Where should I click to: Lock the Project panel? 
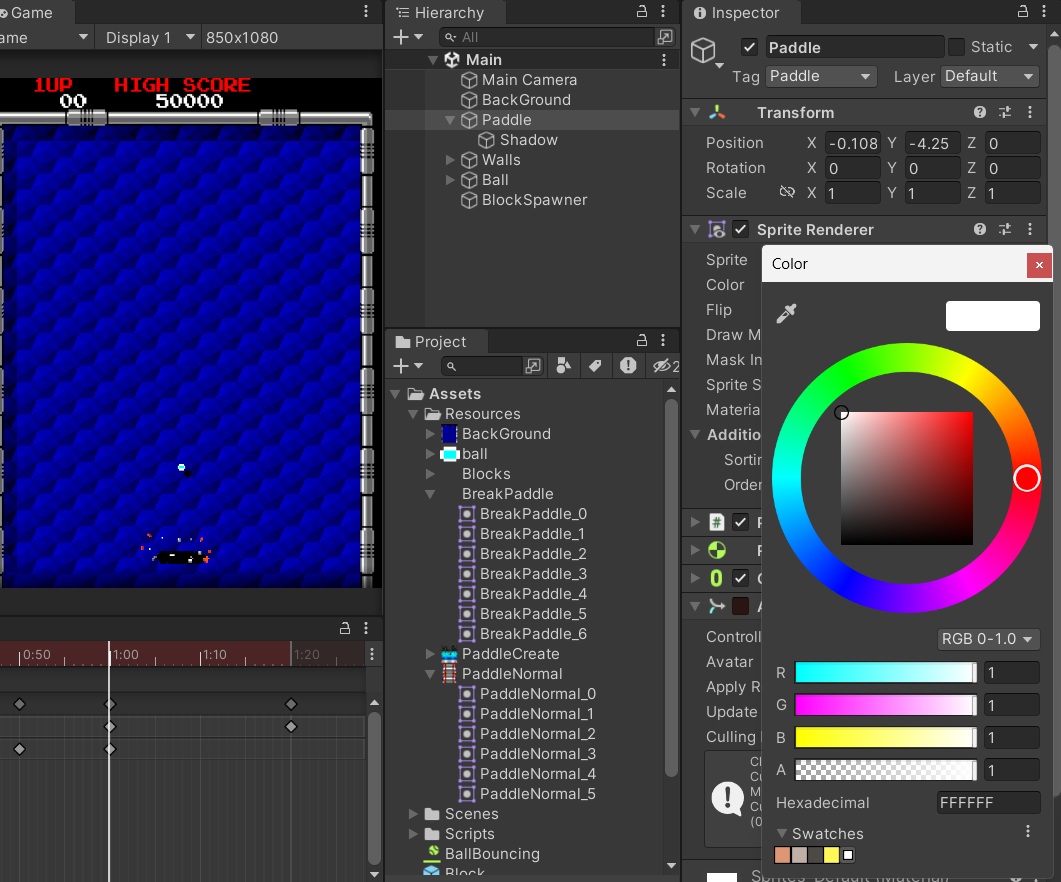tap(641, 340)
